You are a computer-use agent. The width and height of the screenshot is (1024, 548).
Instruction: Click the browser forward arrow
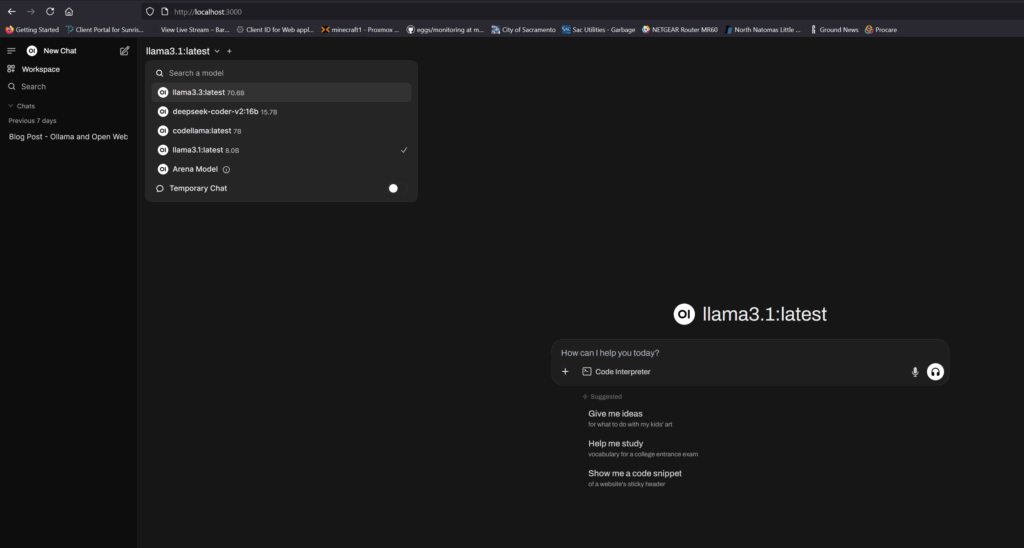31,12
